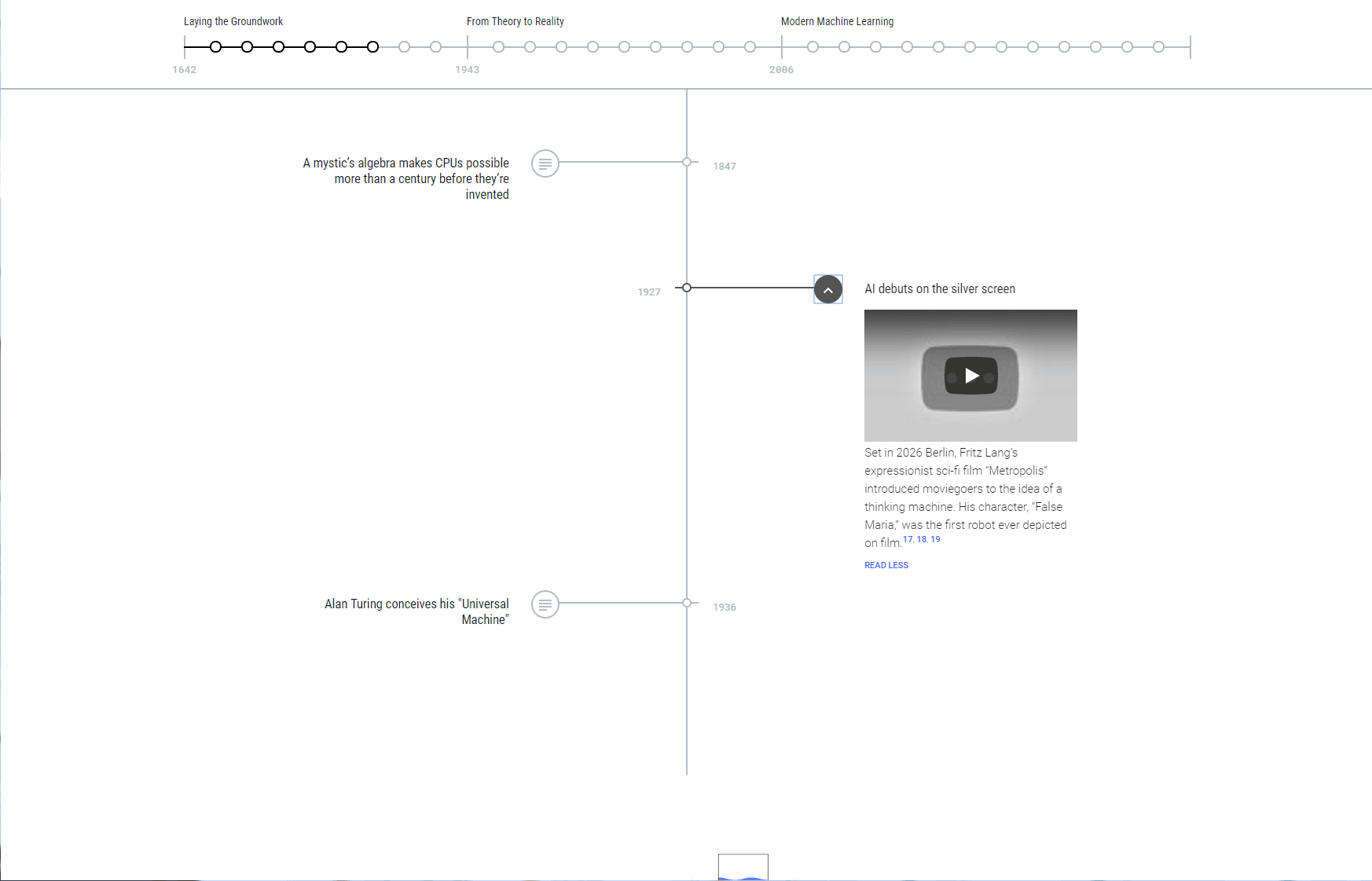The width and height of the screenshot is (1372, 881).
Task: Click the note icon beside the 1847 event
Action: [x=545, y=163]
